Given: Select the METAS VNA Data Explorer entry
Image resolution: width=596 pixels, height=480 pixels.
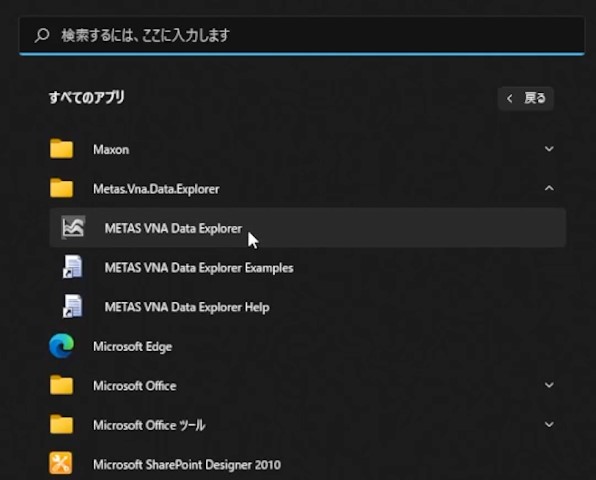Looking at the screenshot, I should click(308, 228).
